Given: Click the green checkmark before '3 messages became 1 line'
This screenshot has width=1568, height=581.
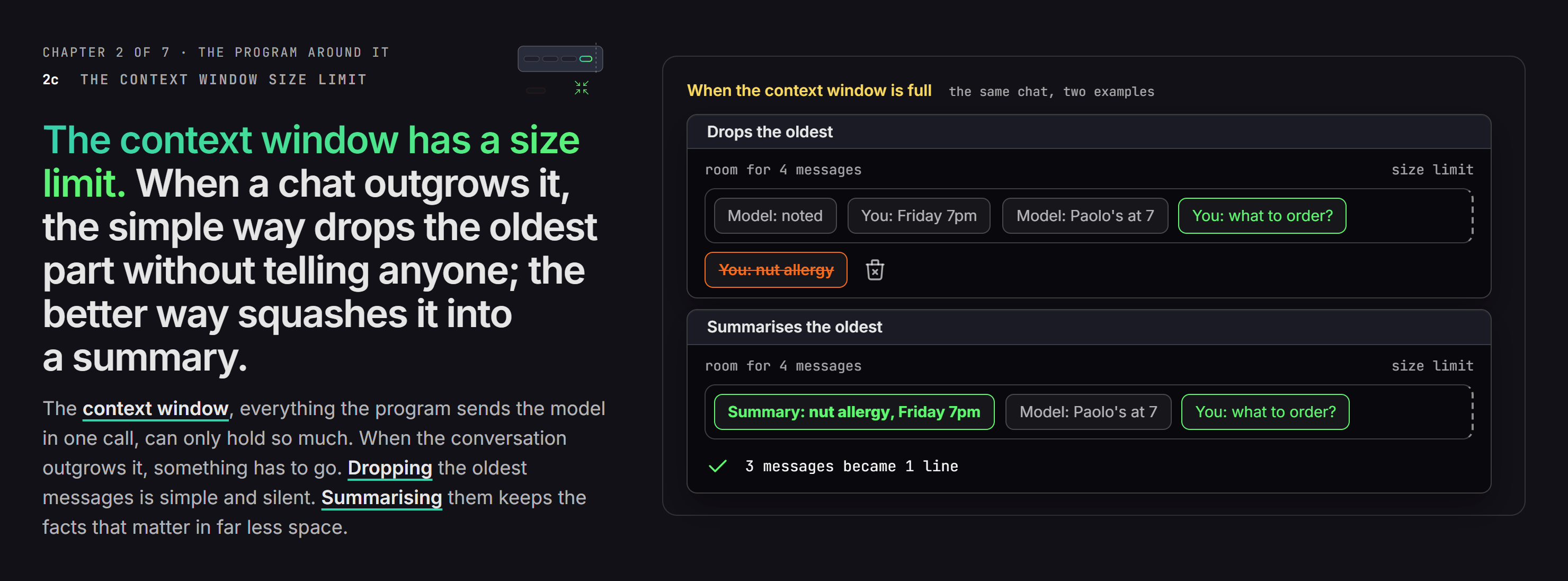Looking at the screenshot, I should [718, 466].
